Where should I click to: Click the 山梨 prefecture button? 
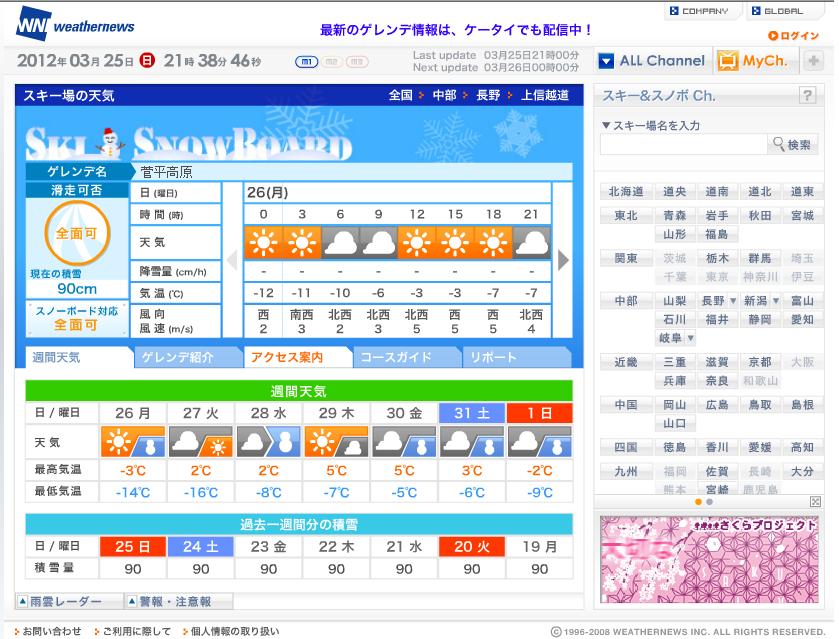coord(675,301)
